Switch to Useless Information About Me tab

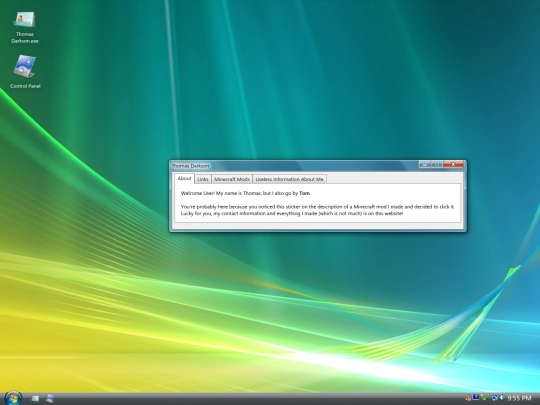point(289,179)
